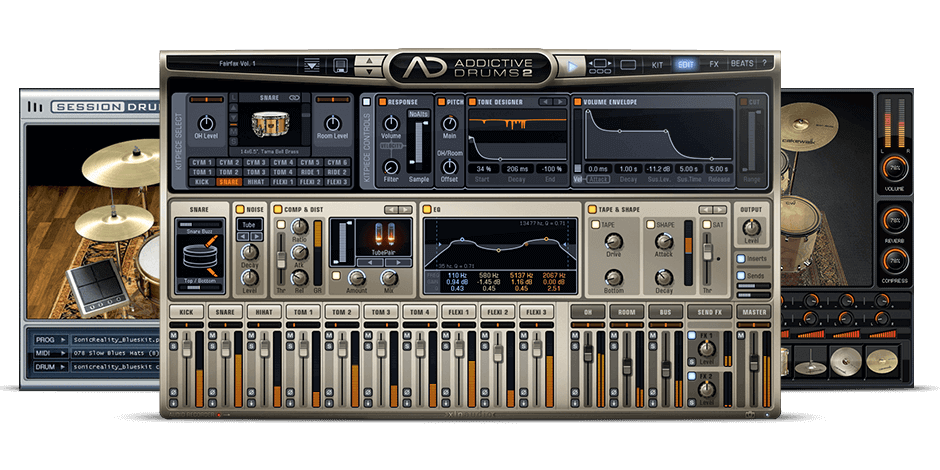Select the HIHAT kitpiece
Viewport: 940px width, 470px height.
pos(257,182)
